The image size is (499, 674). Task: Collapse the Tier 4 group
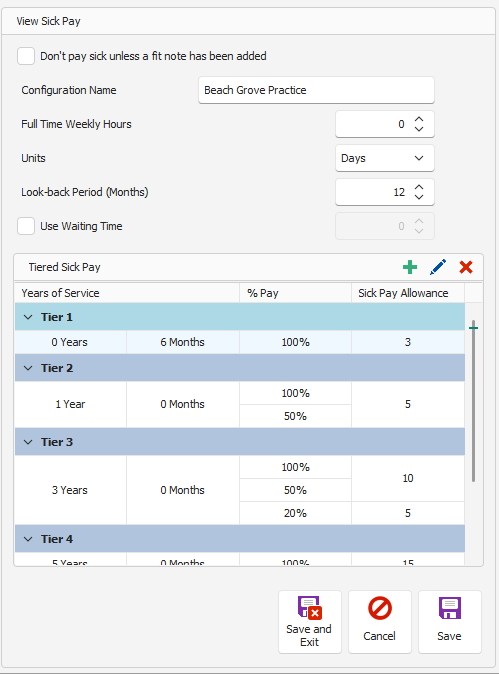tap(28, 539)
